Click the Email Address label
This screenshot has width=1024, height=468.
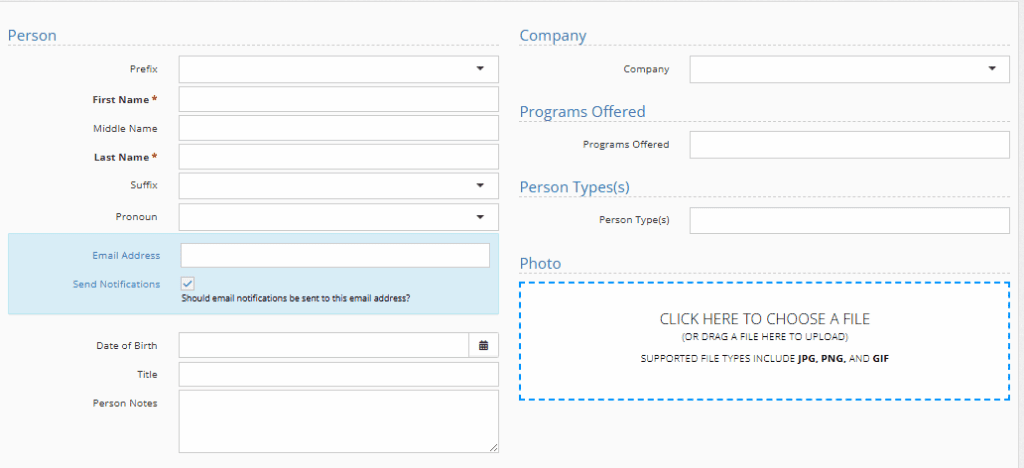126,255
